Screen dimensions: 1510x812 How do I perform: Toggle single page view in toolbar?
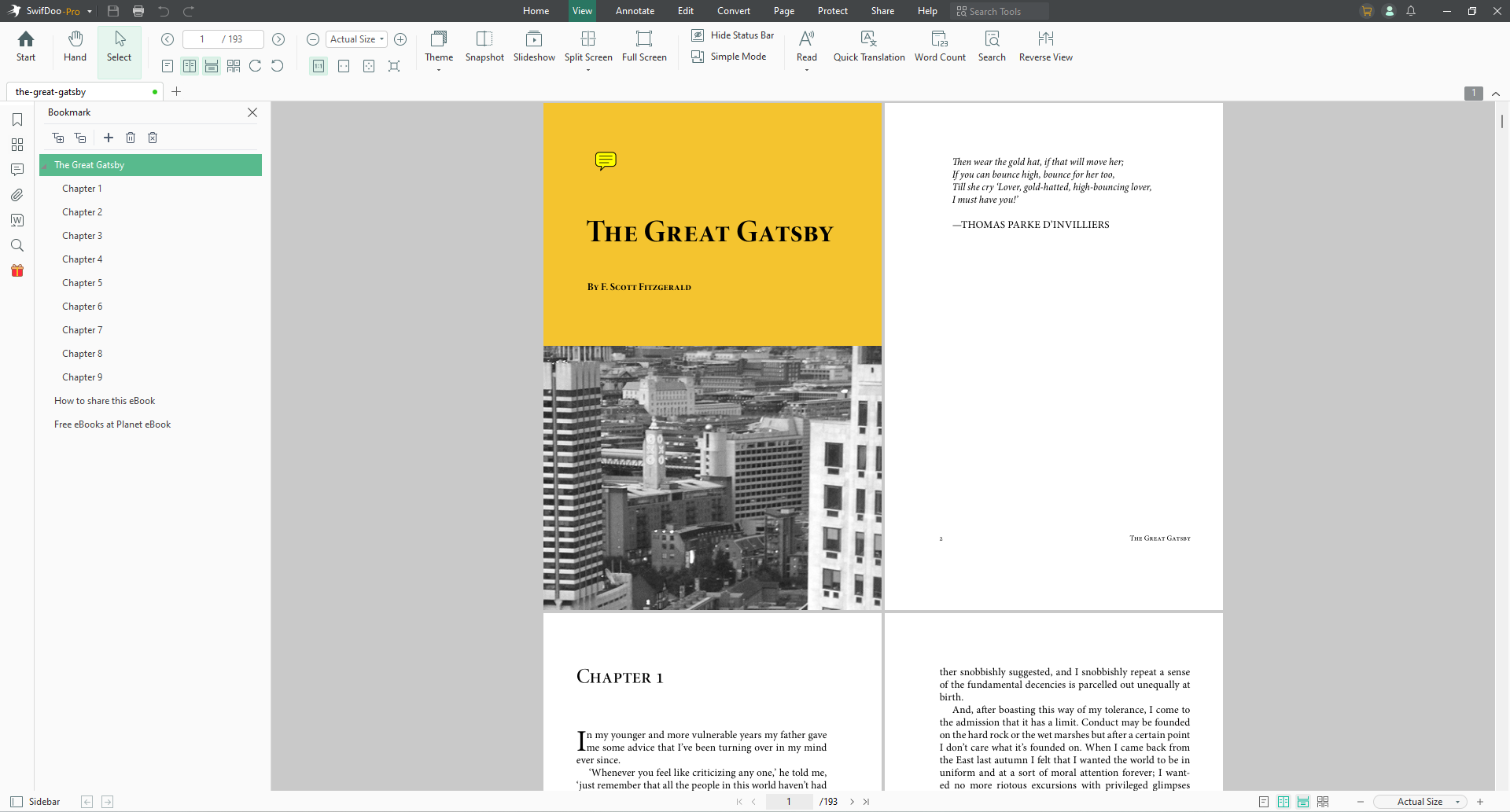pos(168,66)
